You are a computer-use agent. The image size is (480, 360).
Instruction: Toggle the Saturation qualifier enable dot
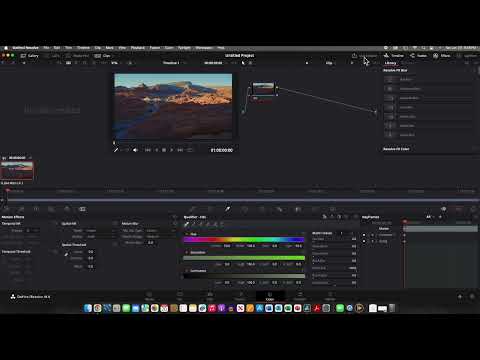(187, 252)
